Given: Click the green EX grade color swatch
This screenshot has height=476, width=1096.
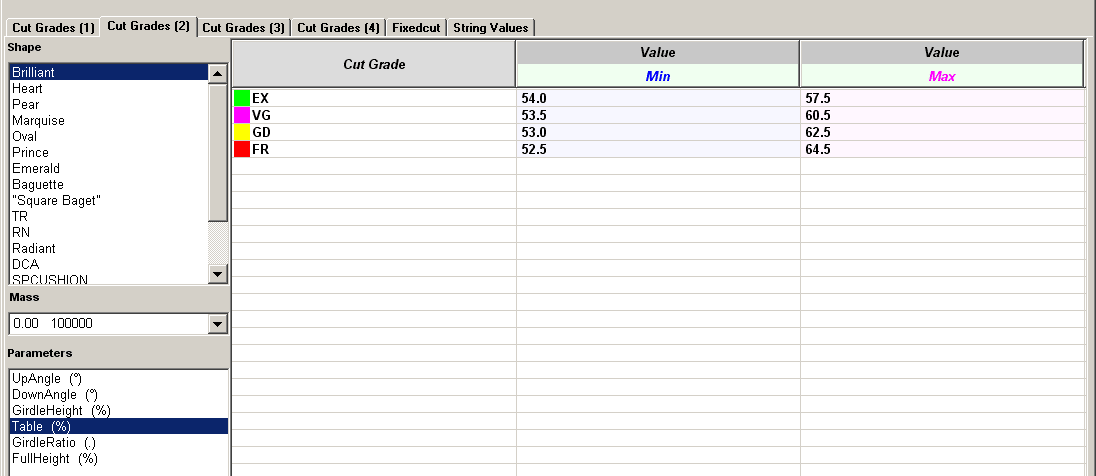Looking at the screenshot, I should [241, 98].
